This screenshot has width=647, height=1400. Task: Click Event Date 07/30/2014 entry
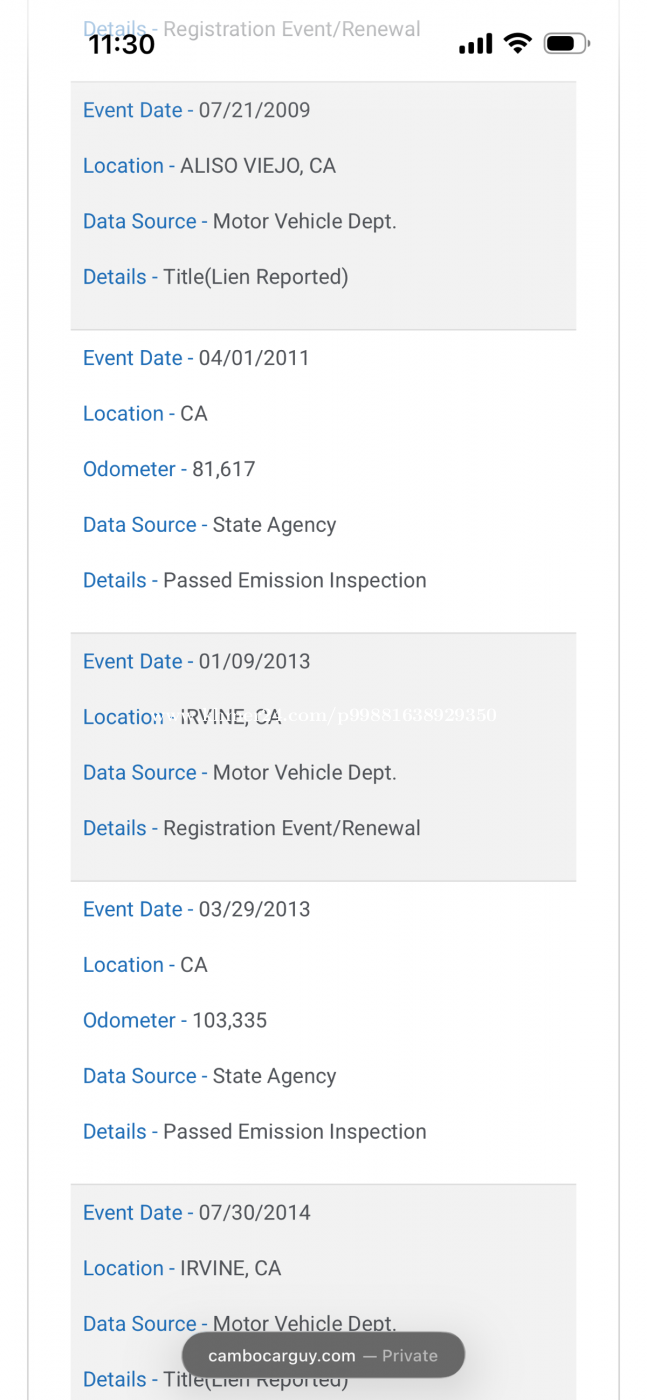coord(196,1212)
